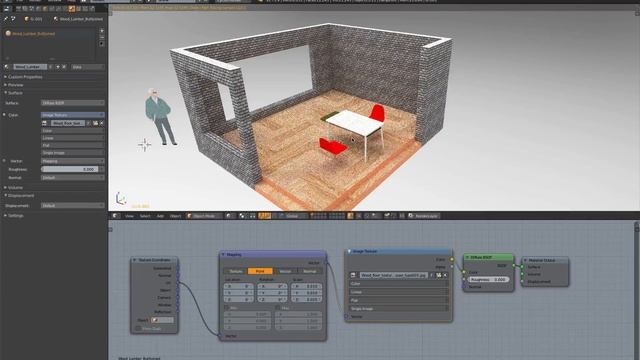640x360 pixels.
Task: Open Surface shader dropdown Diffuse BSDF
Action: (x=73, y=103)
